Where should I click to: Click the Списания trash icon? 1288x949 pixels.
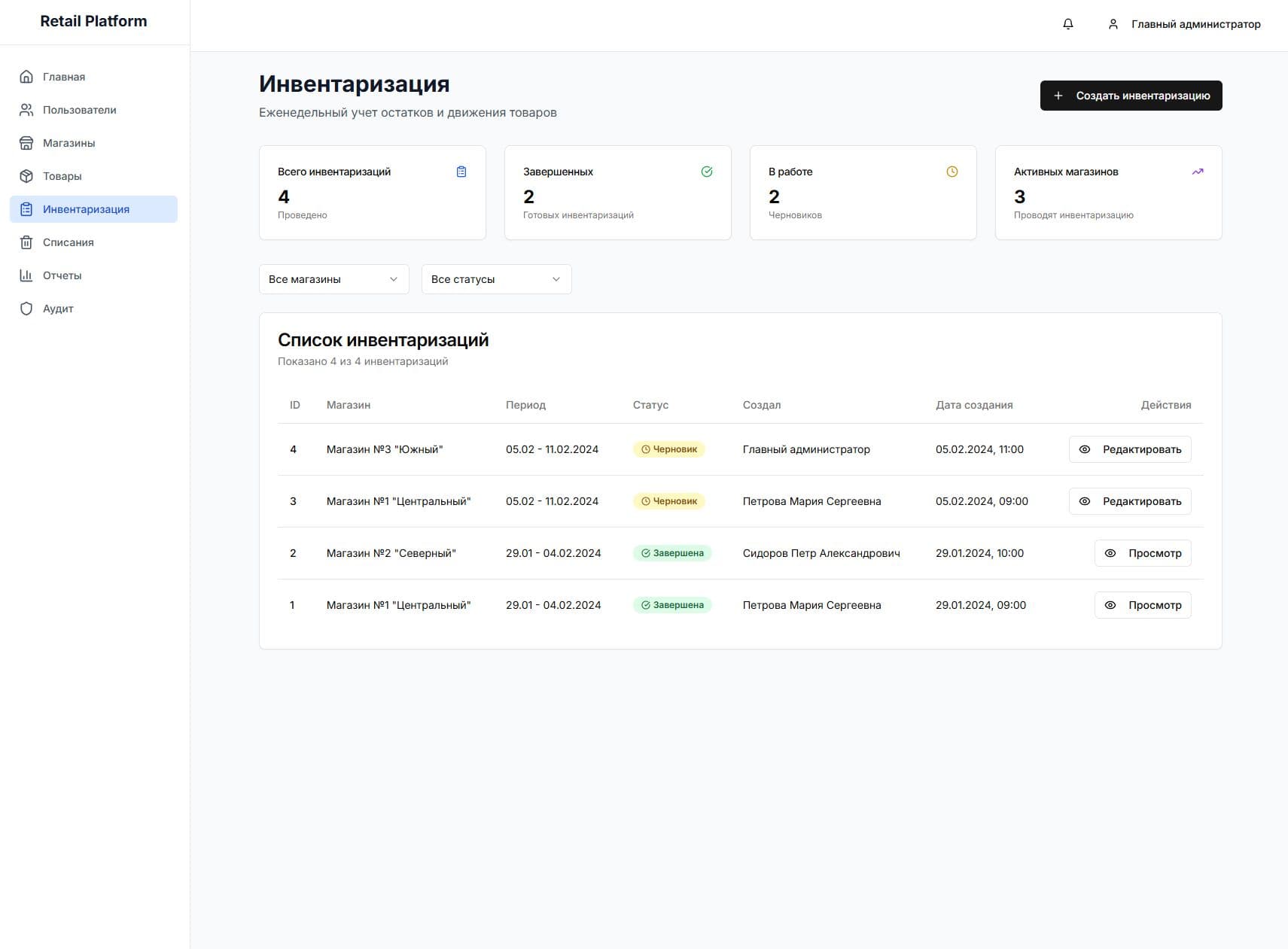click(x=26, y=242)
